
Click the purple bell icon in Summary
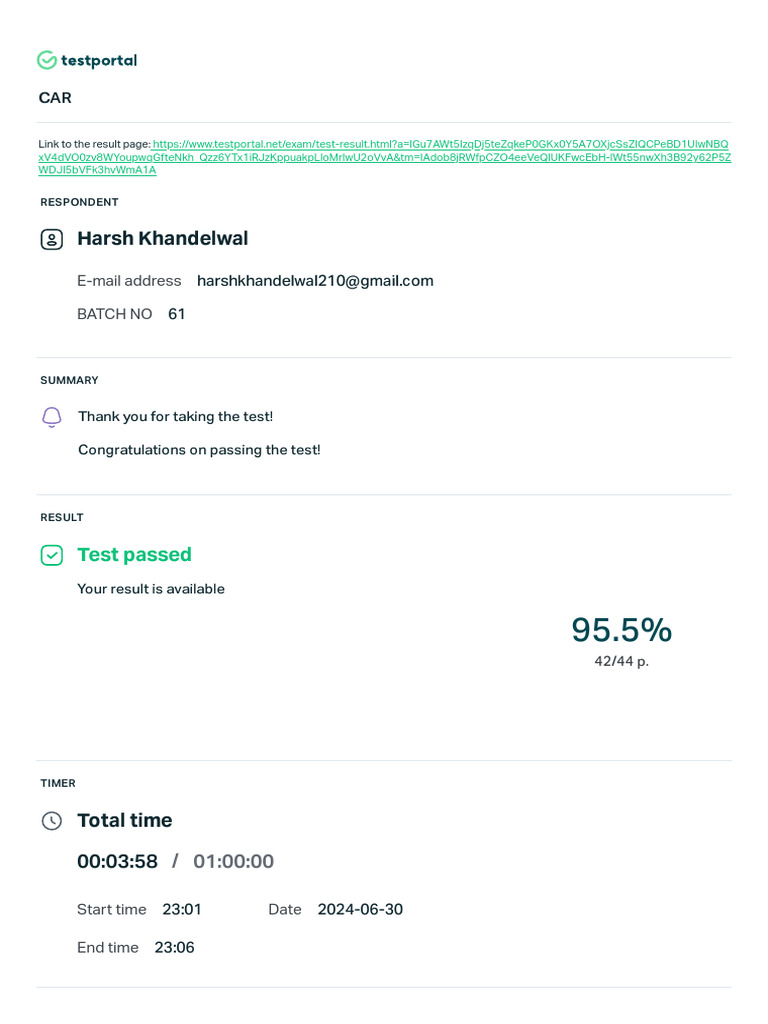click(52, 417)
